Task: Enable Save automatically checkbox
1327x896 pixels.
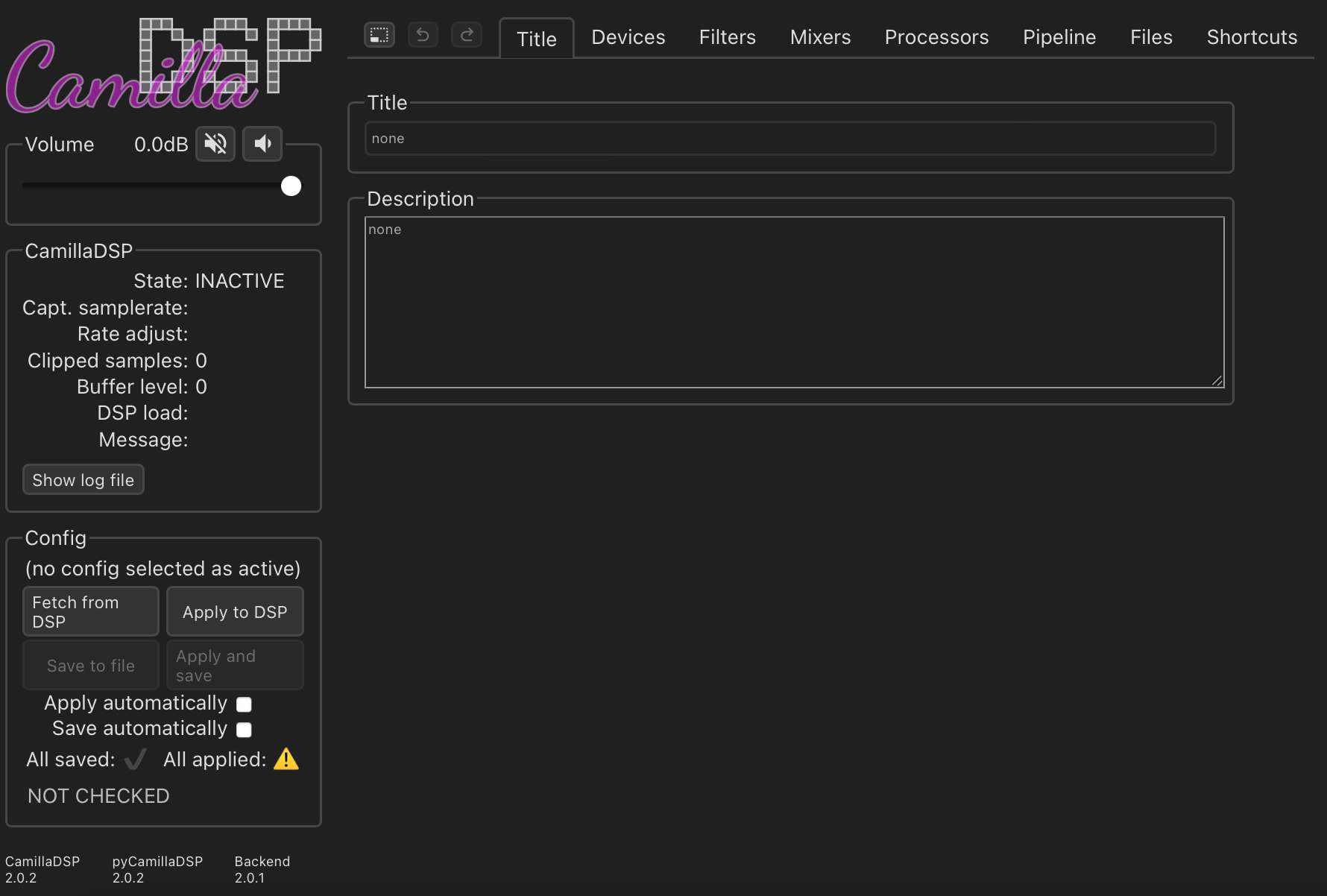Action: (x=244, y=730)
